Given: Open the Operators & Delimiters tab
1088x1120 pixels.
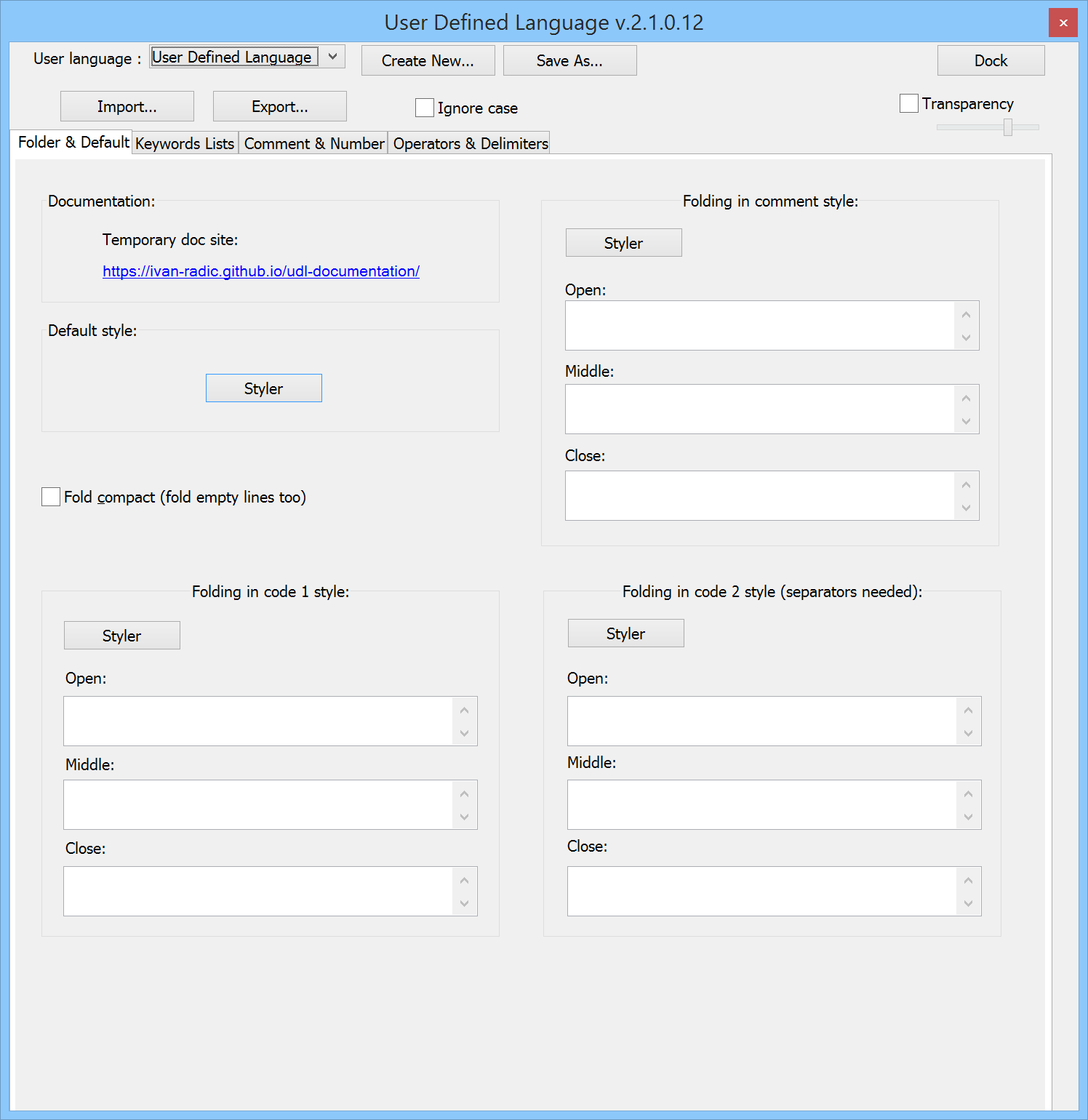Looking at the screenshot, I should [x=469, y=143].
